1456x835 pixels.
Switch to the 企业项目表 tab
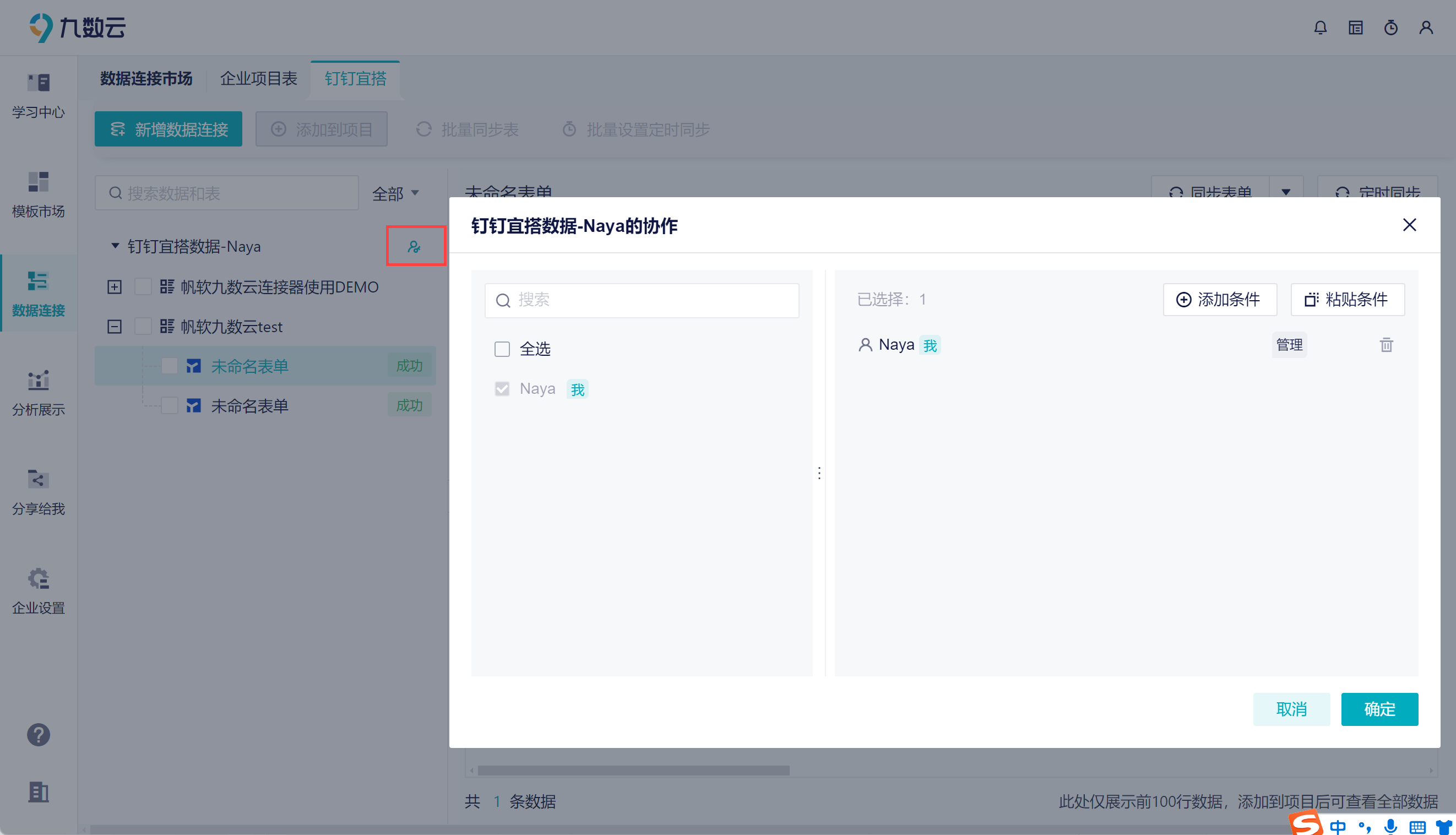258,79
